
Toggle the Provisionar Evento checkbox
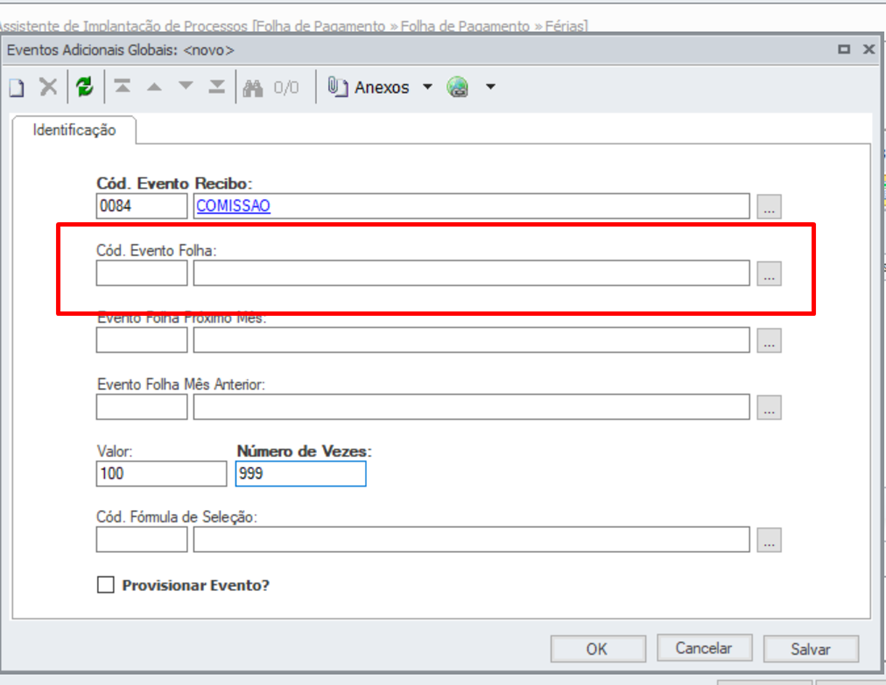pos(106,584)
